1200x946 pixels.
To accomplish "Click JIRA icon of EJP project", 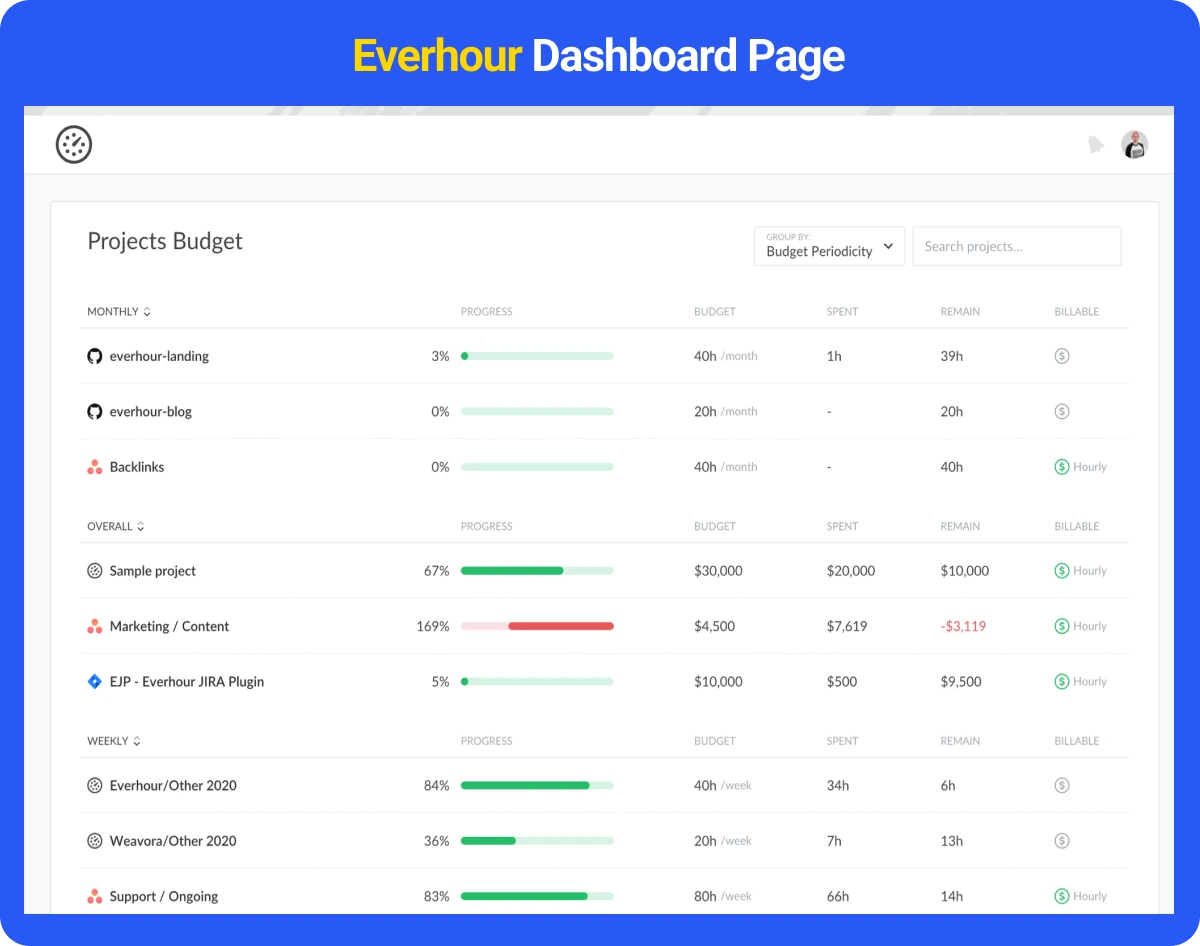I will pyautogui.click(x=95, y=682).
